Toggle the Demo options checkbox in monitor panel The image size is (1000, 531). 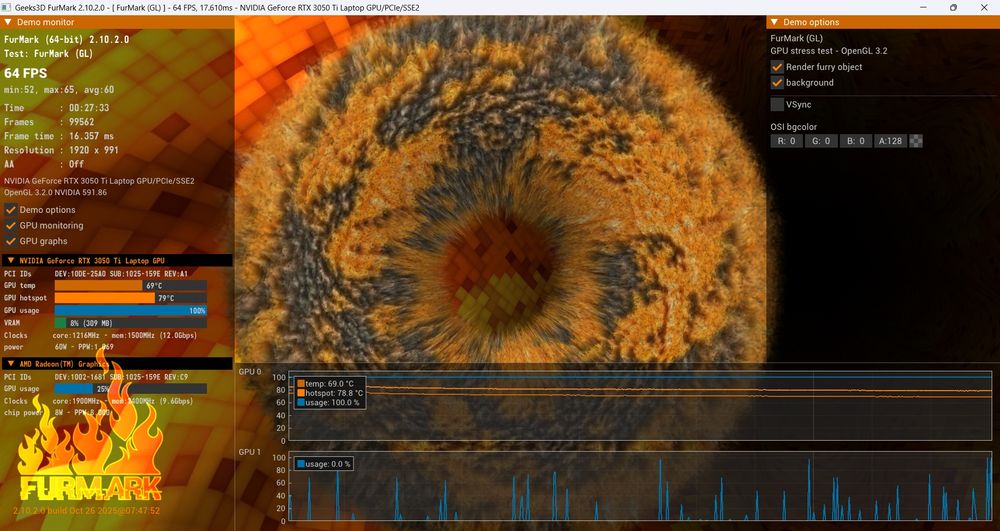coord(11,209)
